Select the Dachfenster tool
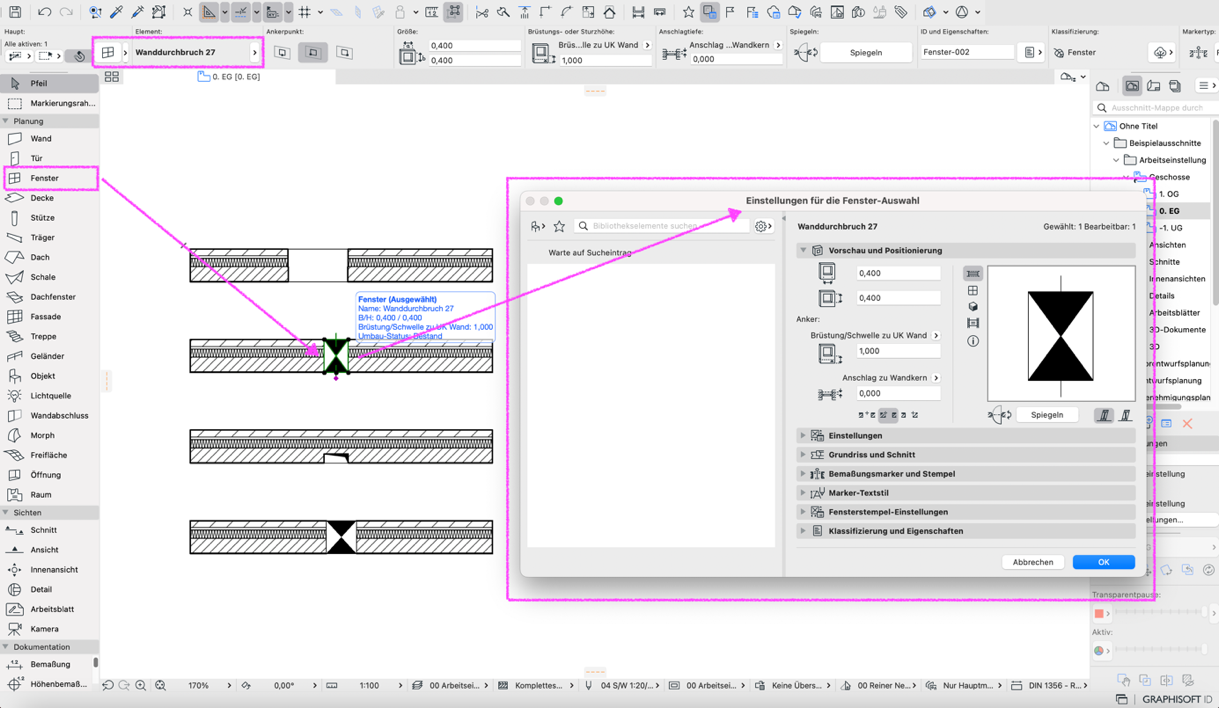This screenshot has width=1219, height=708. [49, 297]
